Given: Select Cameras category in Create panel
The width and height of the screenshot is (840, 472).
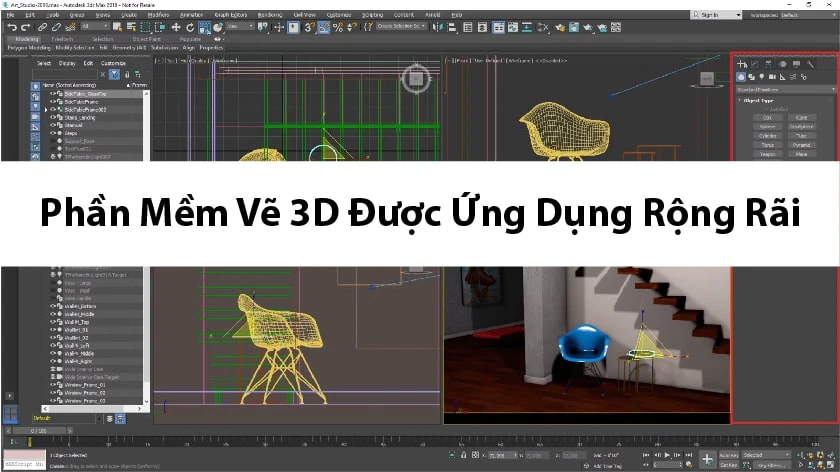Looking at the screenshot, I should point(772,77).
